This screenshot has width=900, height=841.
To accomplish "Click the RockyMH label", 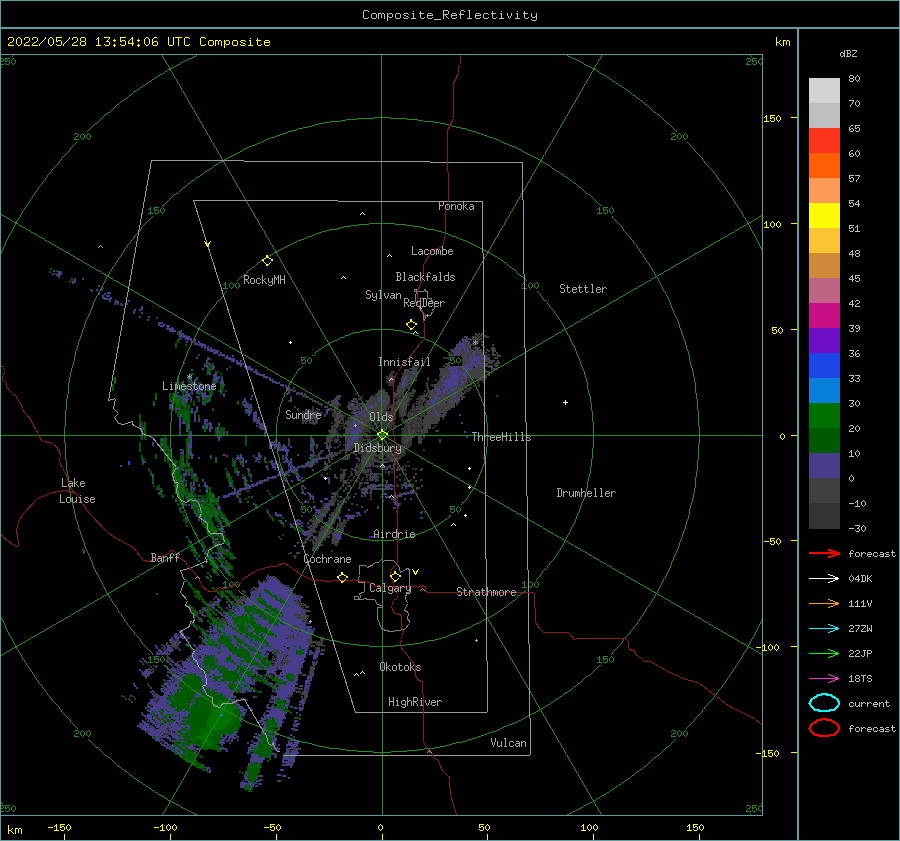I will pyautogui.click(x=264, y=280).
